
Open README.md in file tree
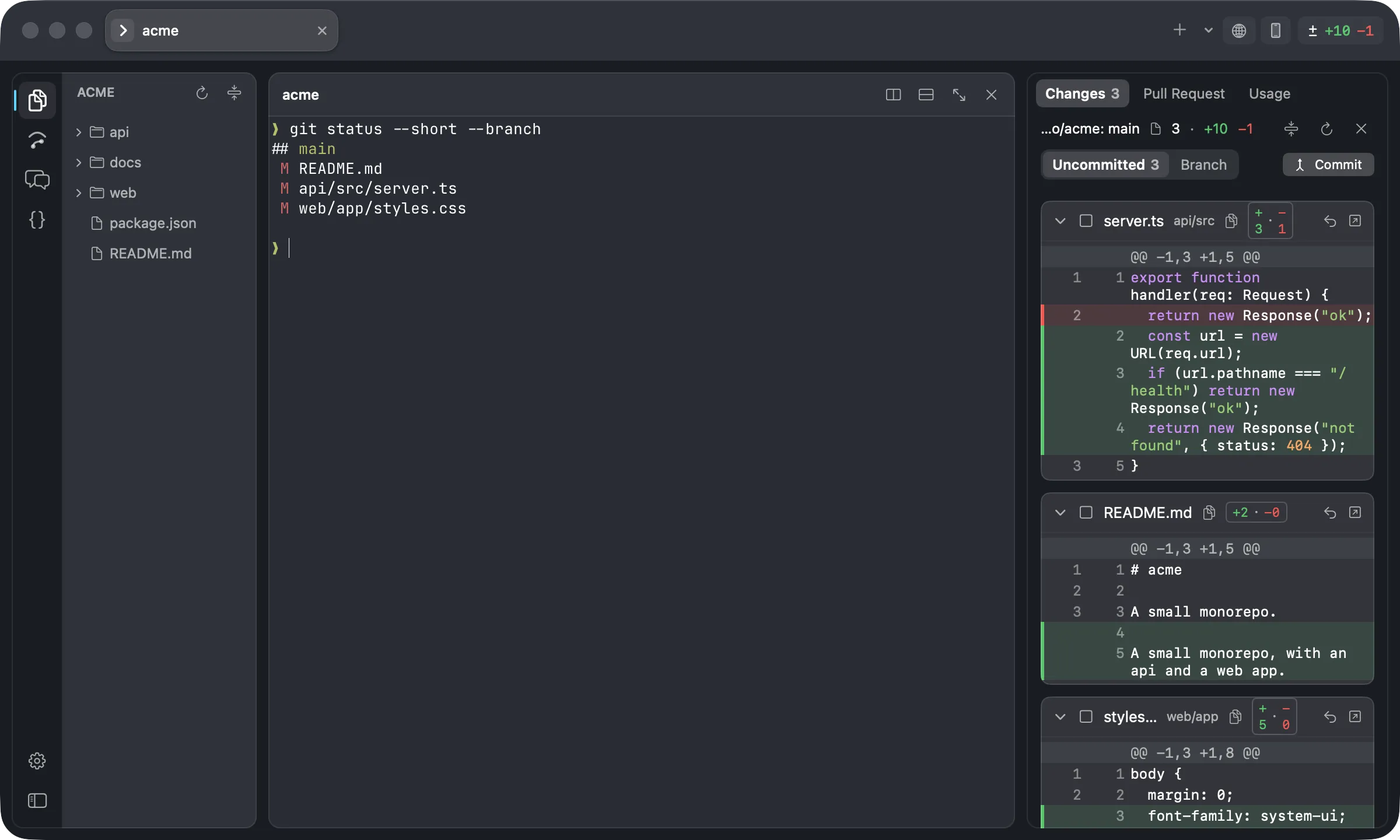pyautogui.click(x=141, y=254)
